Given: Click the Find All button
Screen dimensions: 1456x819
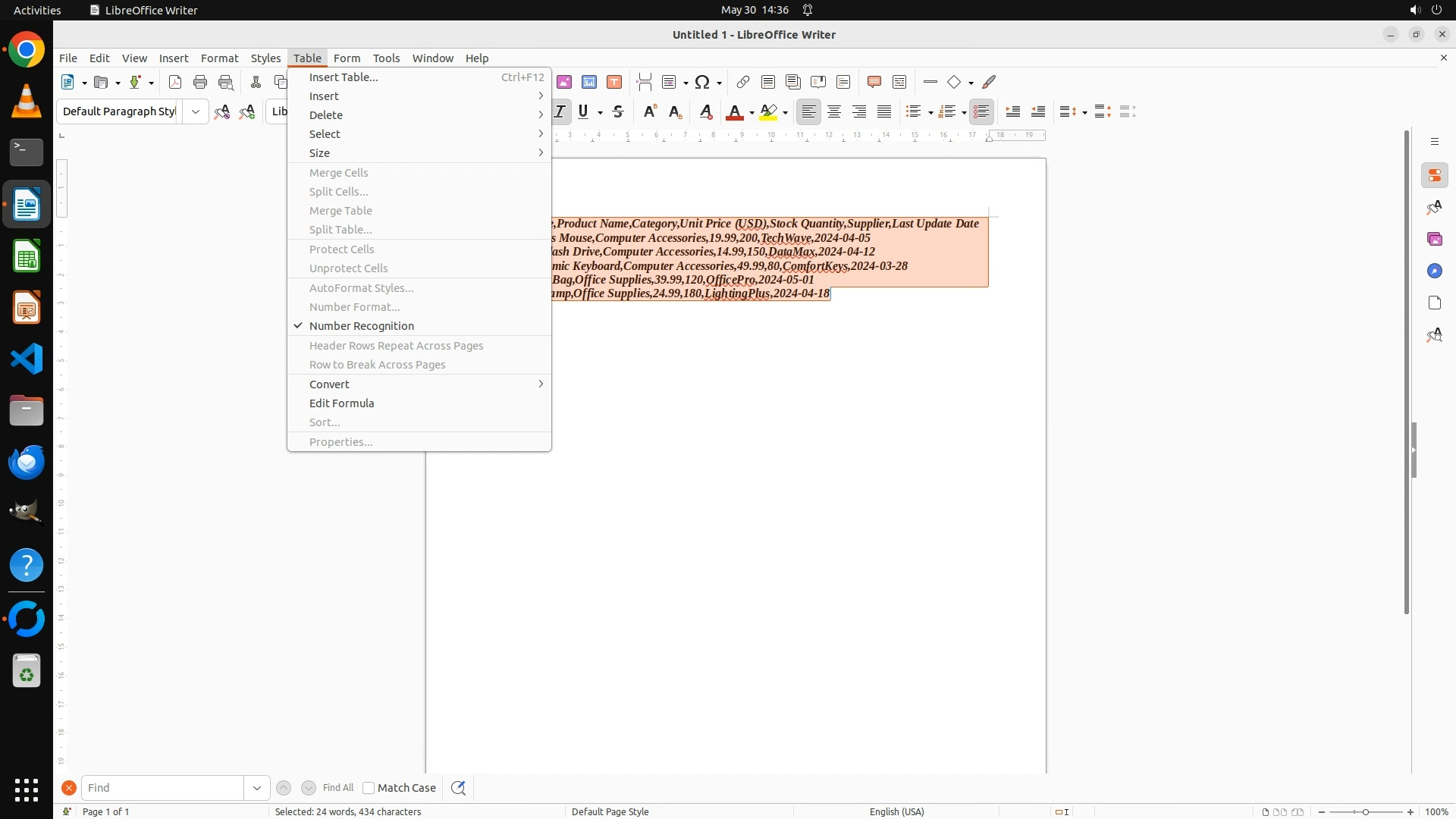Looking at the screenshot, I should click(x=338, y=788).
